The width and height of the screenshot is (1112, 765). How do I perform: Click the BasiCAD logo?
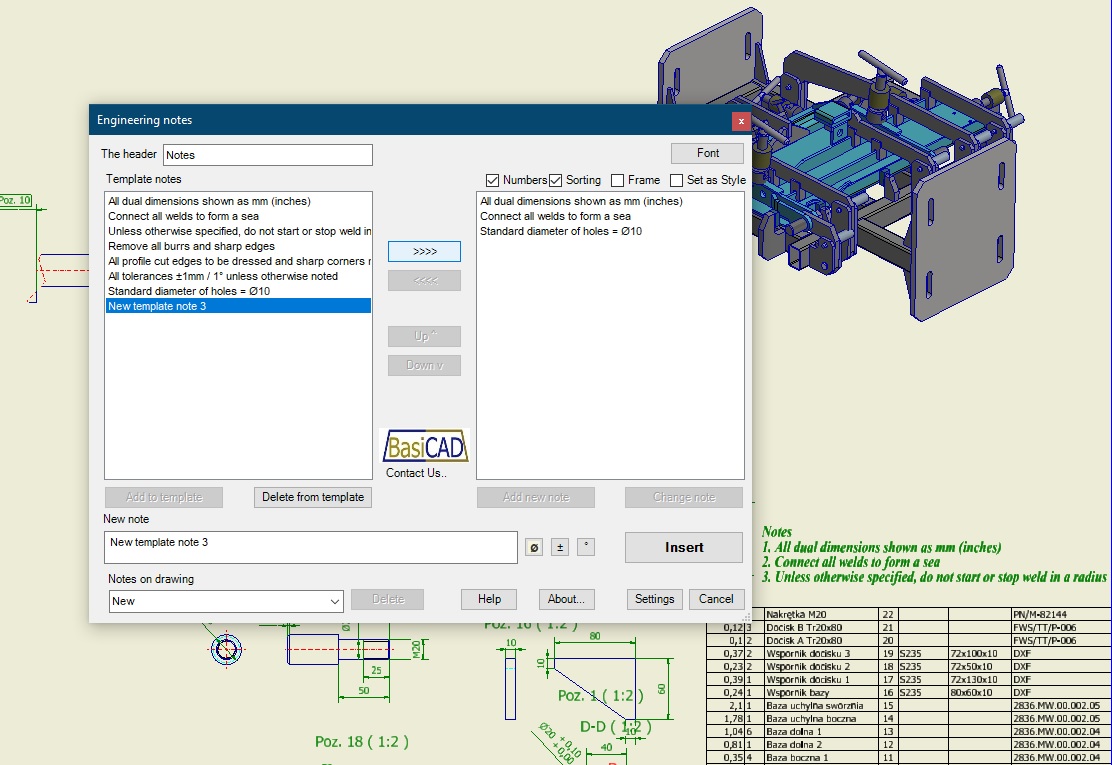(425, 447)
